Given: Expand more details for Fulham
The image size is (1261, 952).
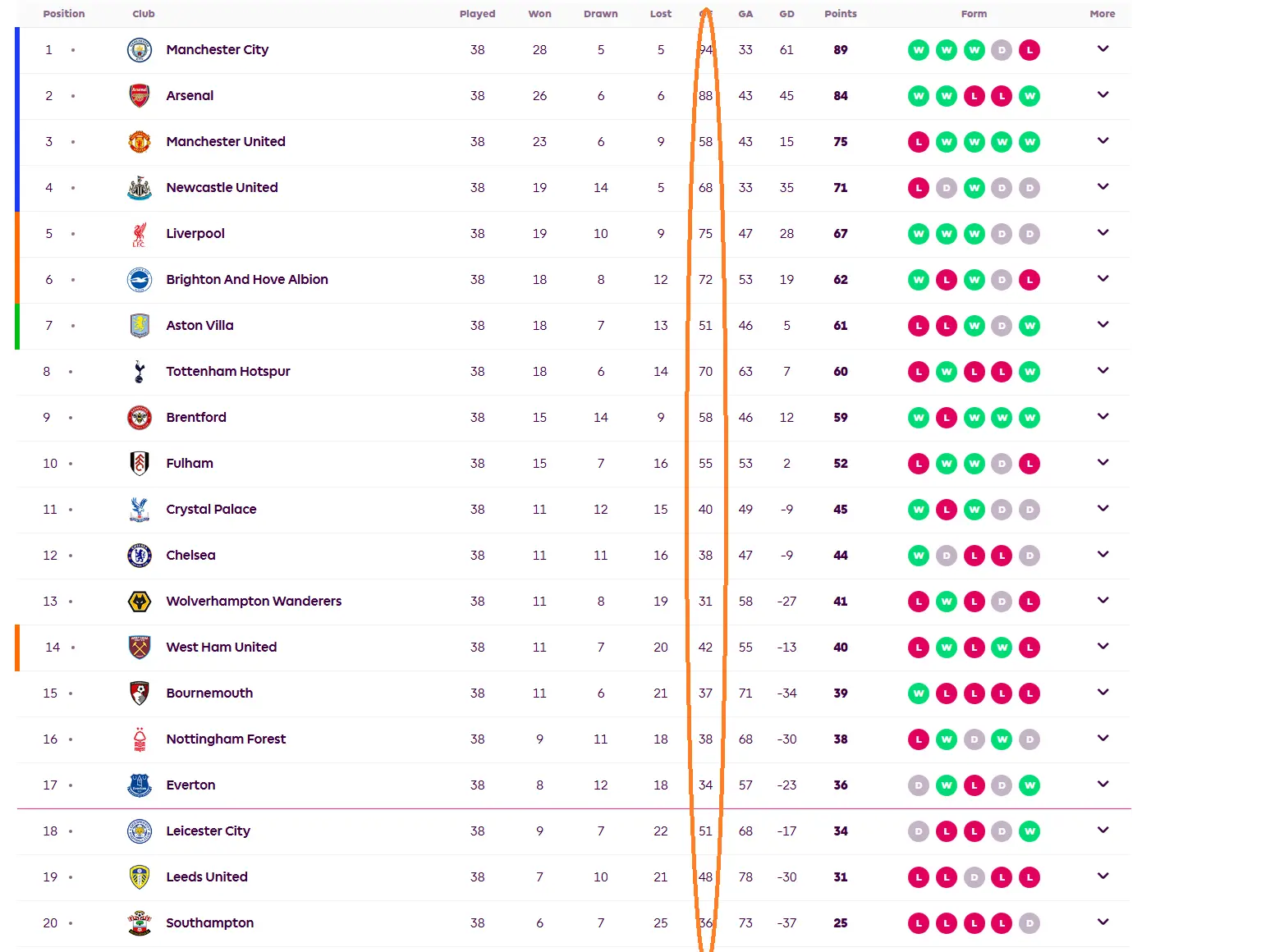Looking at the screenshot, I should (1103, 463).
